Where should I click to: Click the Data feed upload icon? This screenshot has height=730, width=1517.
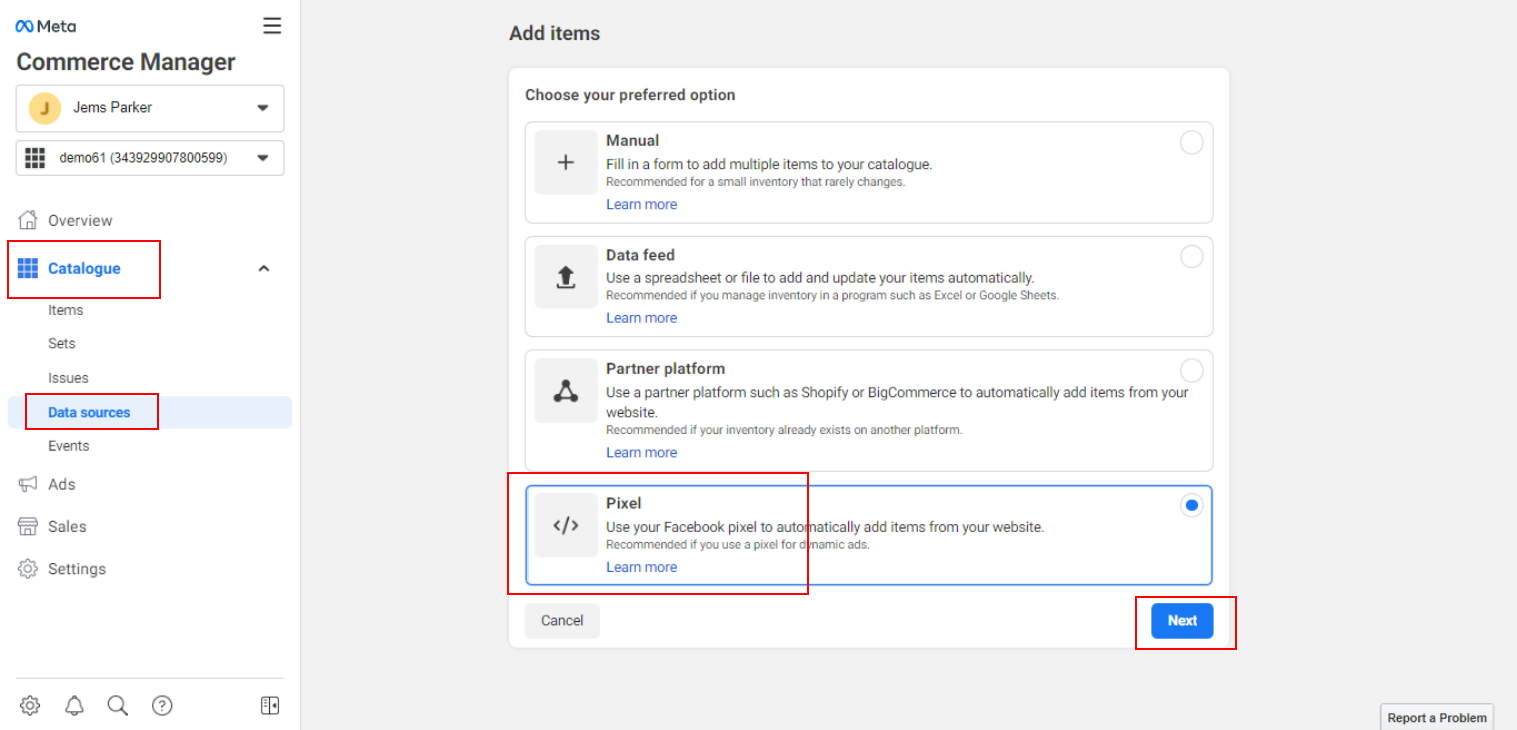tap(566, 277)
